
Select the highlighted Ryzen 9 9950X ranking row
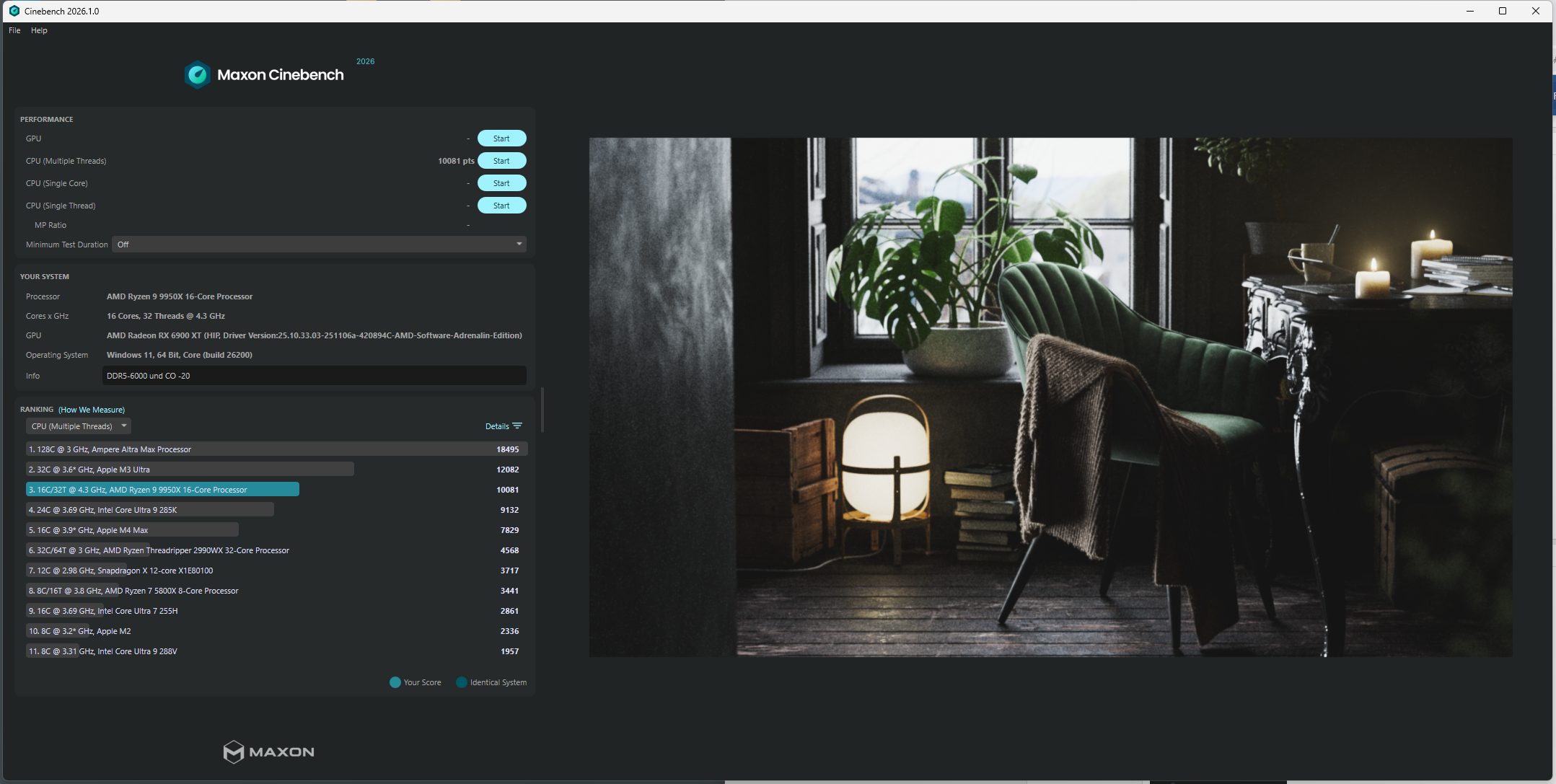pos(277,490)
